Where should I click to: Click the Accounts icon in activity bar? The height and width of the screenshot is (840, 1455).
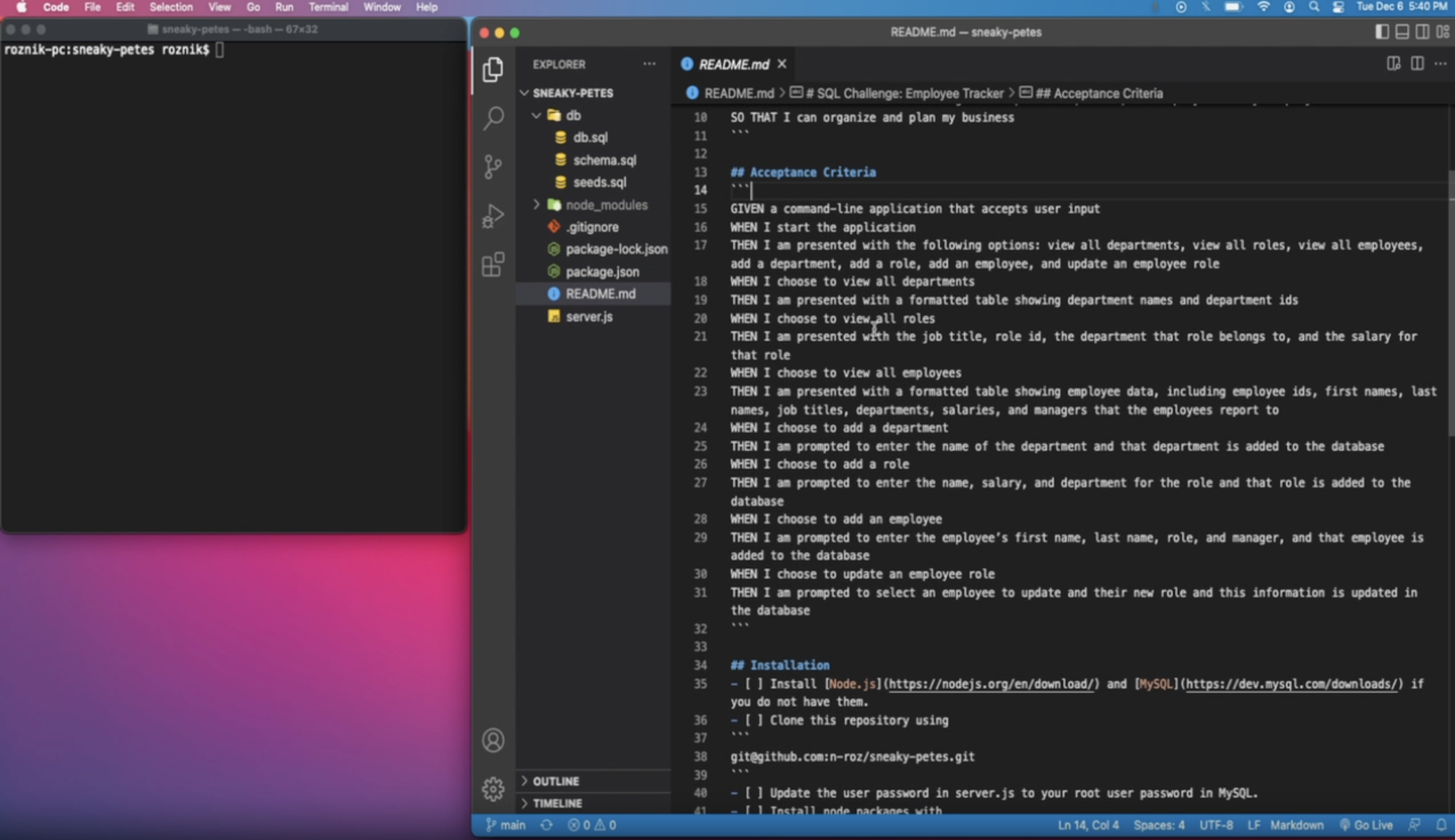[493, 740]
